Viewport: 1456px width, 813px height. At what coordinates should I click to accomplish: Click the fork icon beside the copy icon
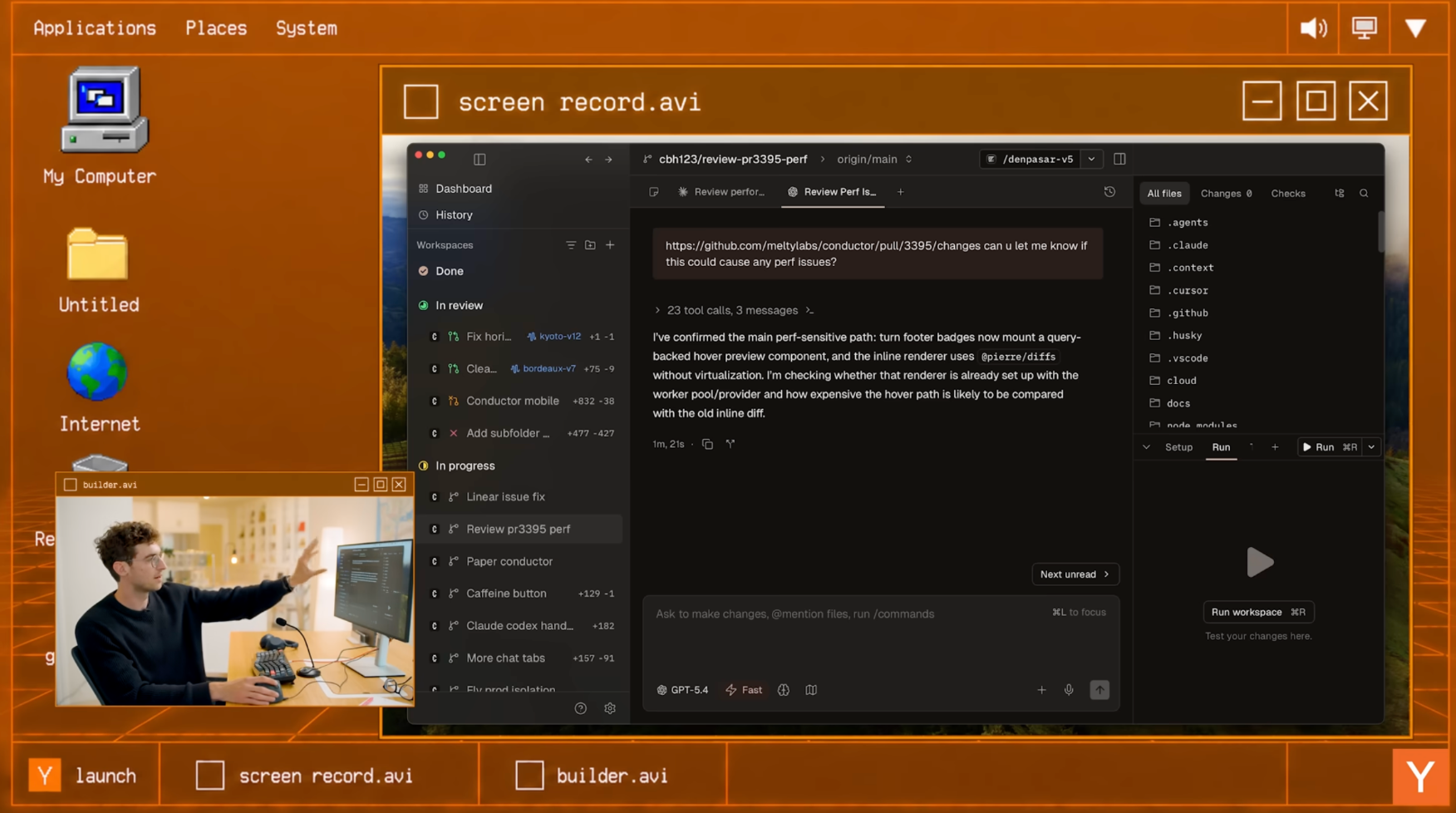point(730,444)
